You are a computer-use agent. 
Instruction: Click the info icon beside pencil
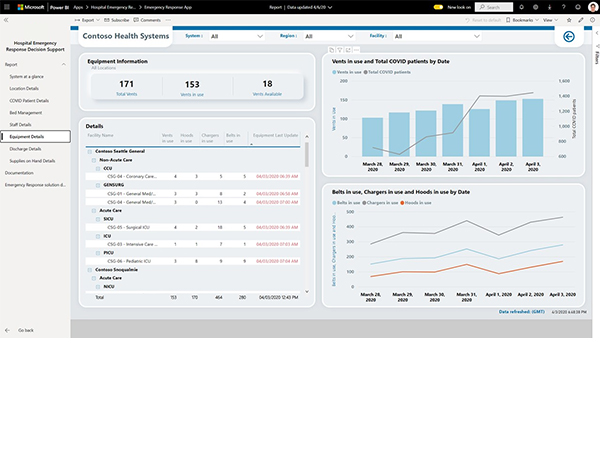click(592, 20)
